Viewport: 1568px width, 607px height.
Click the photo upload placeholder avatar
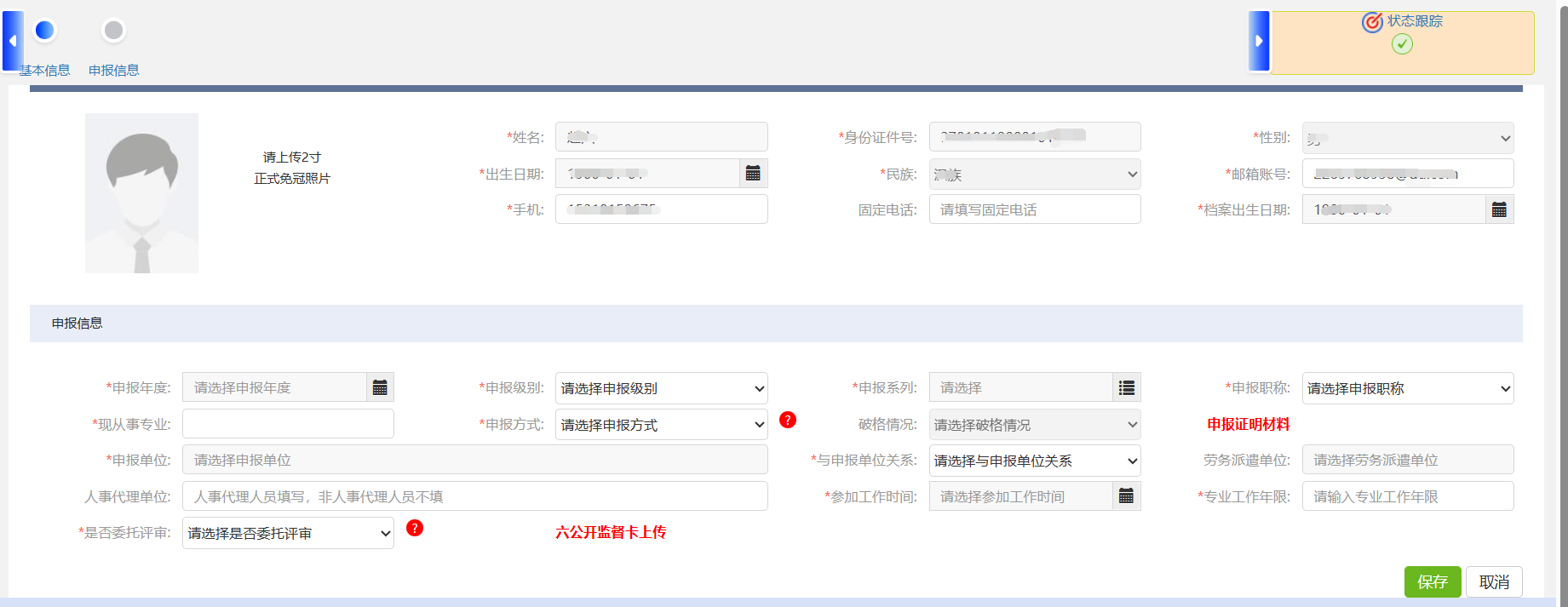click(x=141, y=193)
